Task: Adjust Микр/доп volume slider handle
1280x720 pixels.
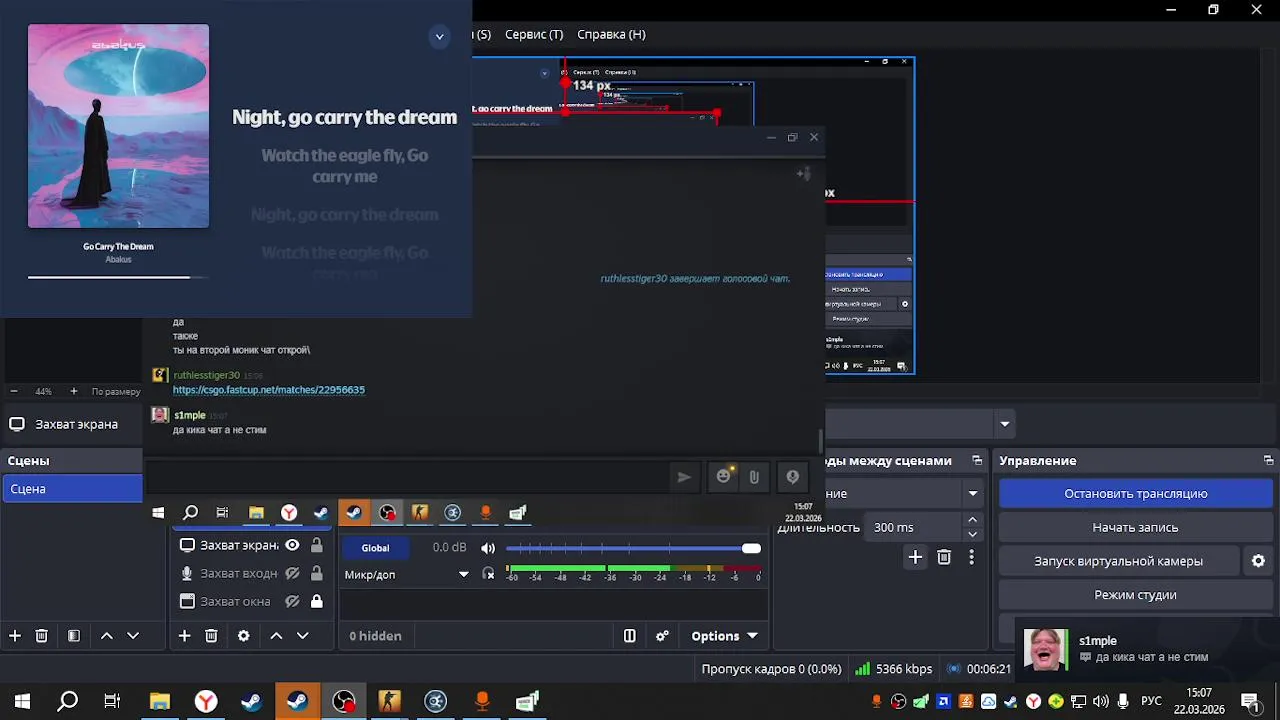Action: point(751,548)
